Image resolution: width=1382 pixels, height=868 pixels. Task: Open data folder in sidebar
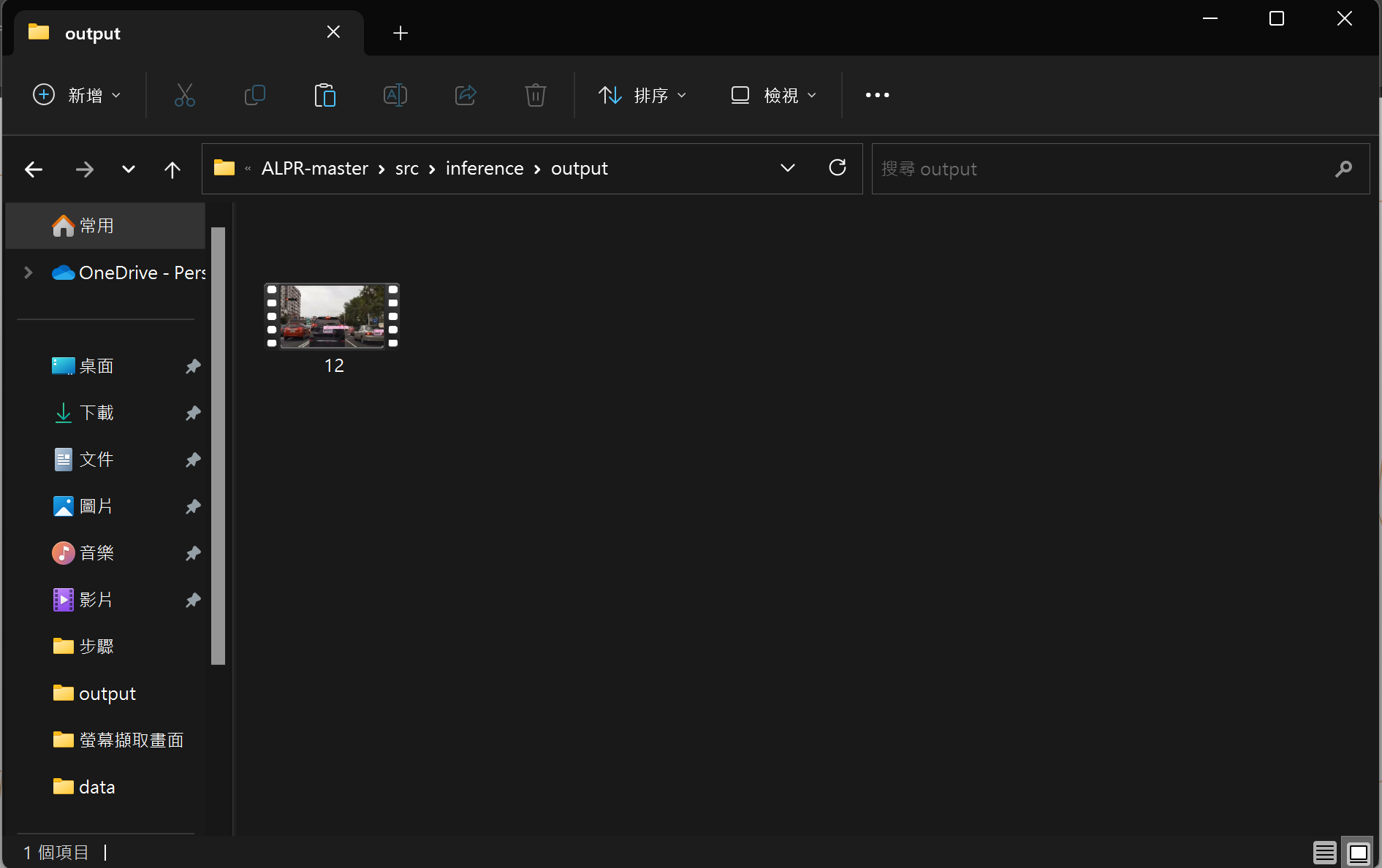pyautogui.click(x=105, y=787)
